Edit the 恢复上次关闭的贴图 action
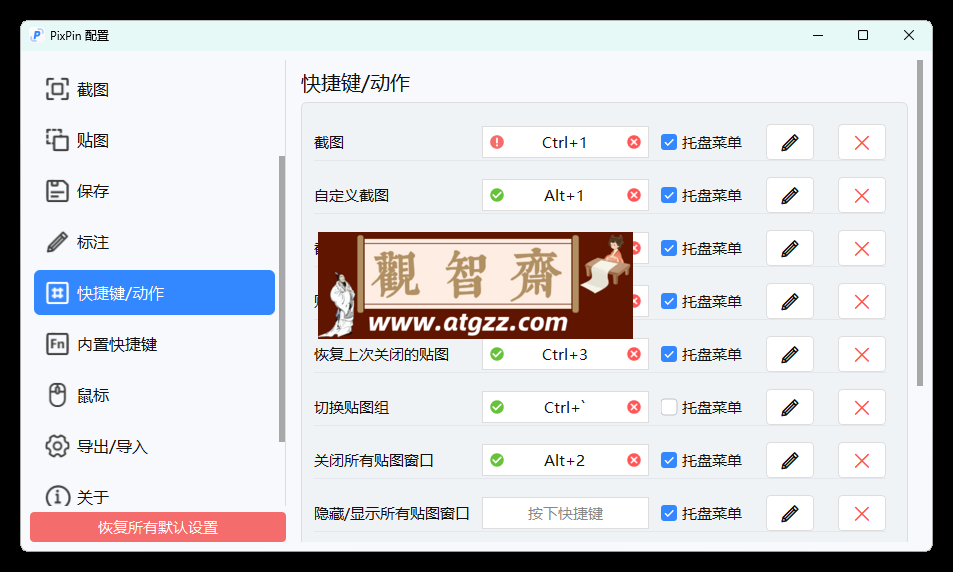 pos(790,354)
